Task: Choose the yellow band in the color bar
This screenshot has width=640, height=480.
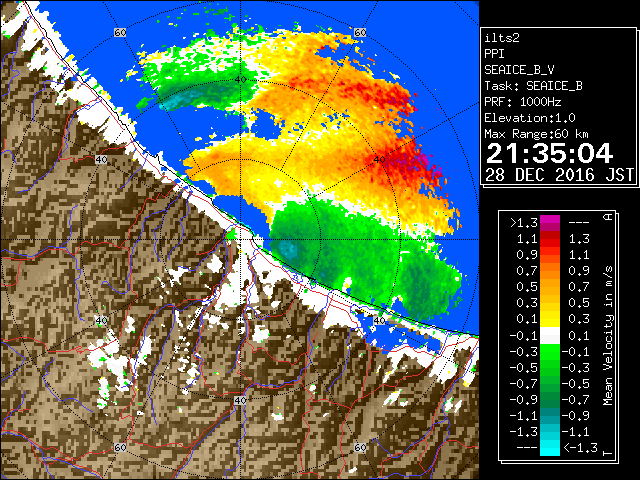Action: pyautogui.click(x=550, y=319)
